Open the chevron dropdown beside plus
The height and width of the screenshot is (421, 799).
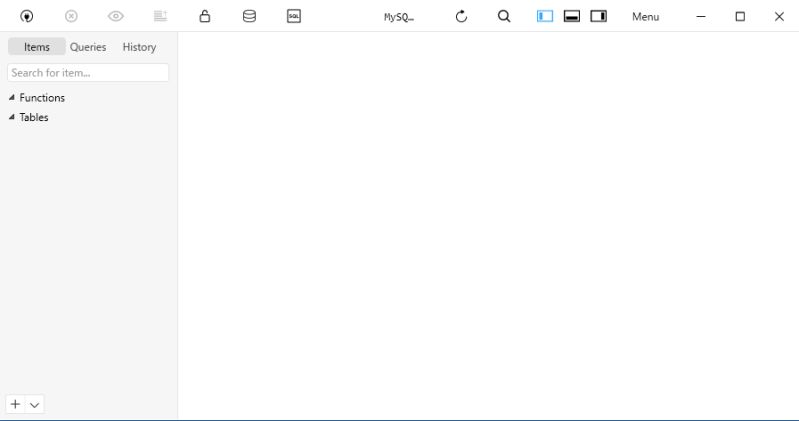pyautogui.click(x=34, y=405)
